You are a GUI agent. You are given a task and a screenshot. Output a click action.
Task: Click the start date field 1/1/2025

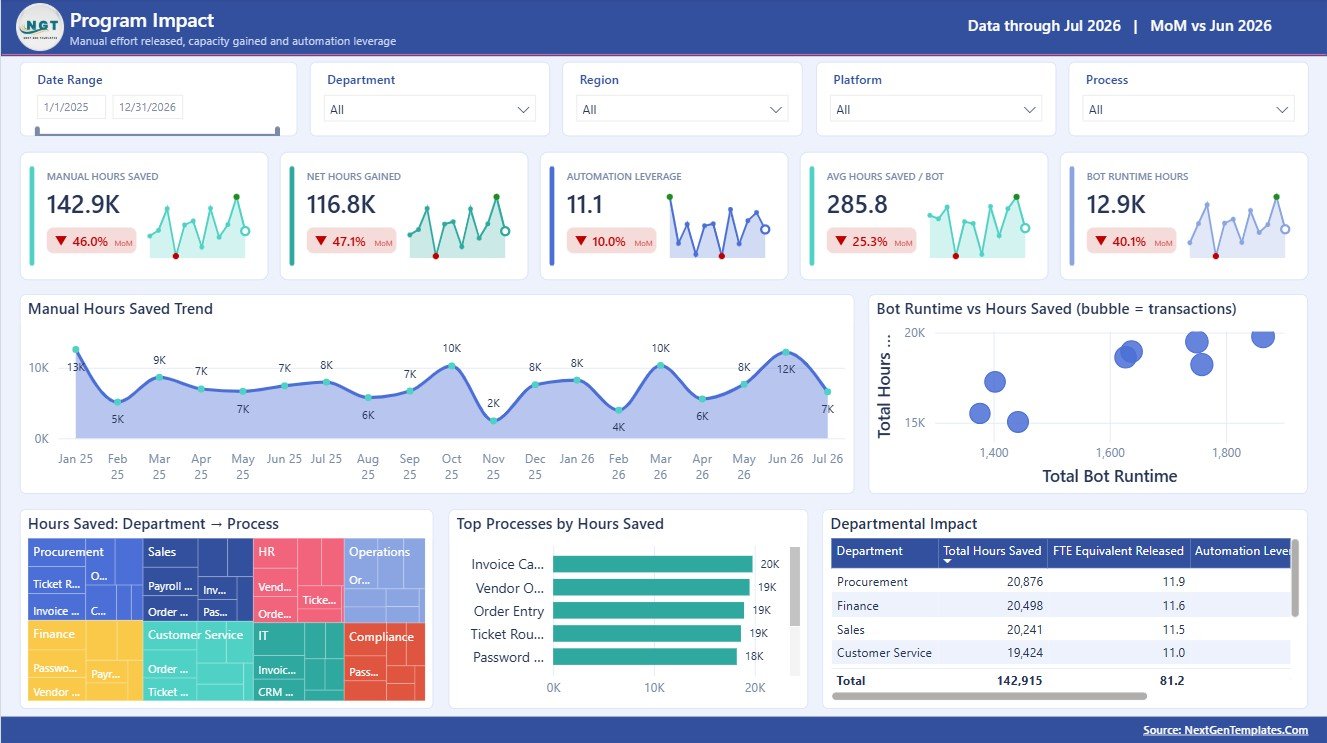tap(71, 107)
